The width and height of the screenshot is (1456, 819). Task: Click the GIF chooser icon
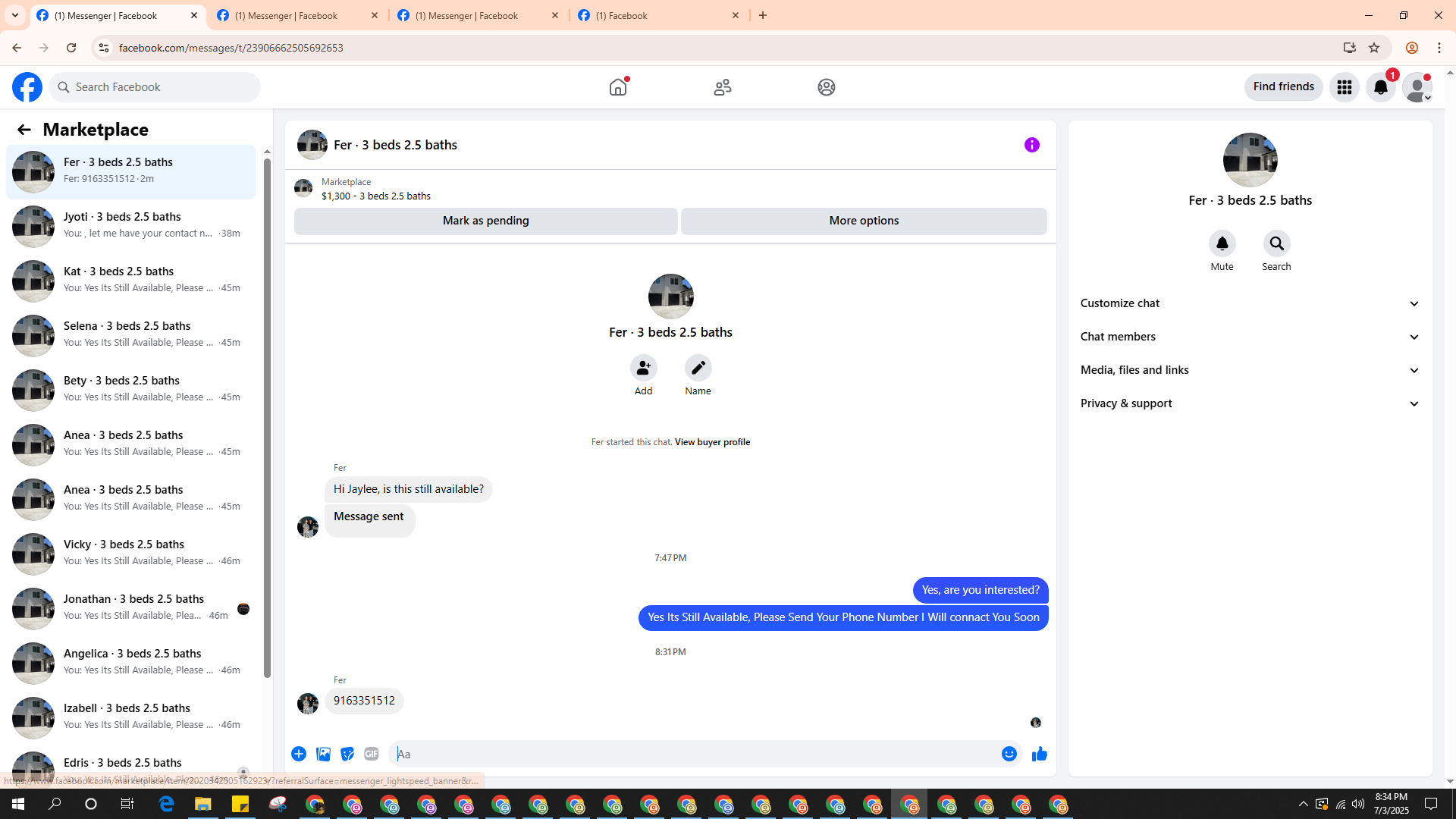point(371,754)
